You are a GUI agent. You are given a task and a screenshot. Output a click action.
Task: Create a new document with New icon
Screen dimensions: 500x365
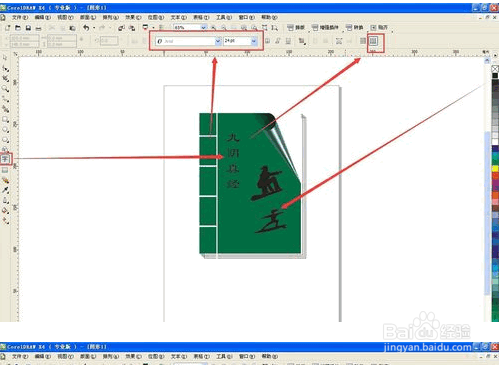pos(7,28)
